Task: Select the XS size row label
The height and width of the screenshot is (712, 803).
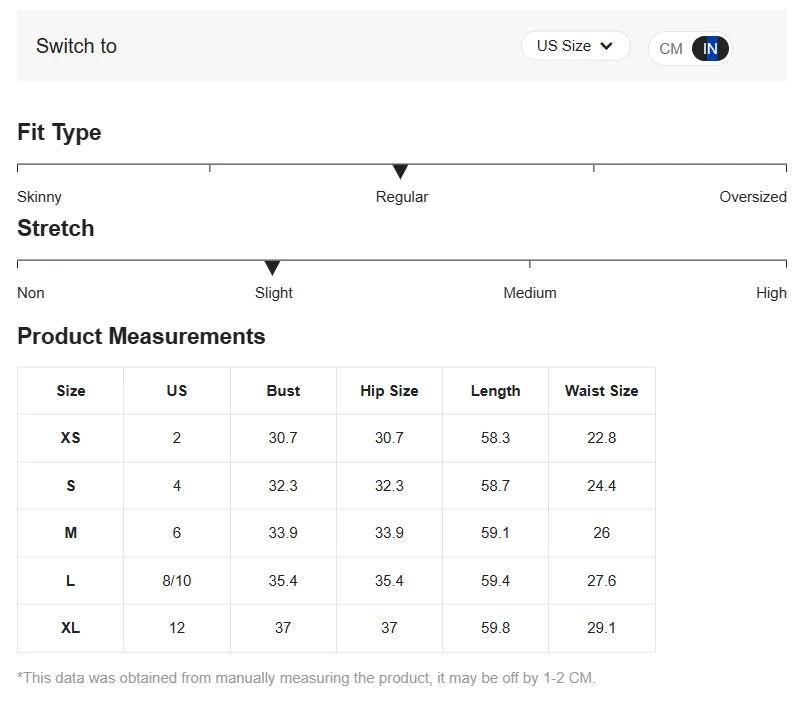Action: [71, 438]
